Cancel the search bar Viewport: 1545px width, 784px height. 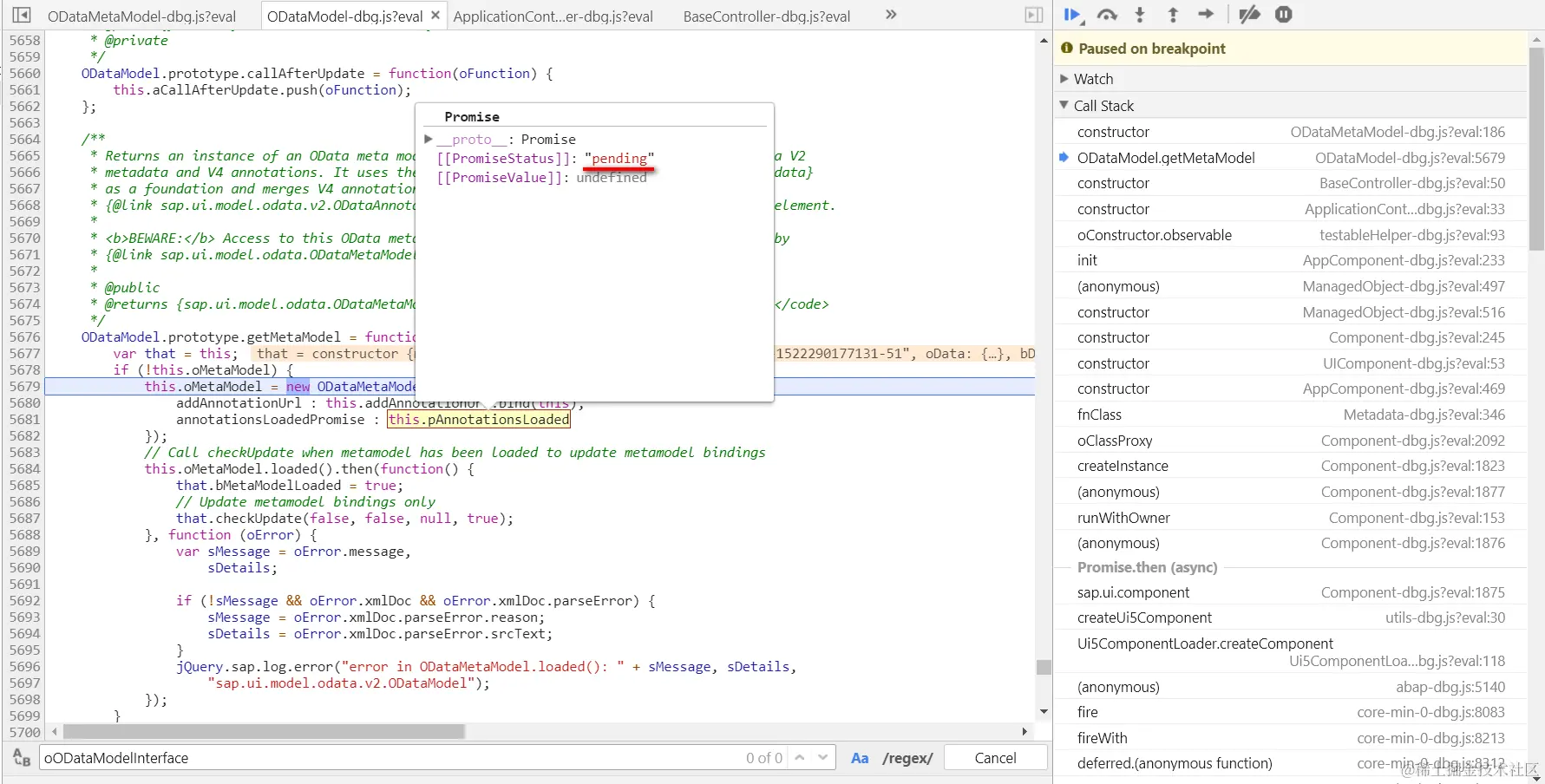(x=995, y=758)
